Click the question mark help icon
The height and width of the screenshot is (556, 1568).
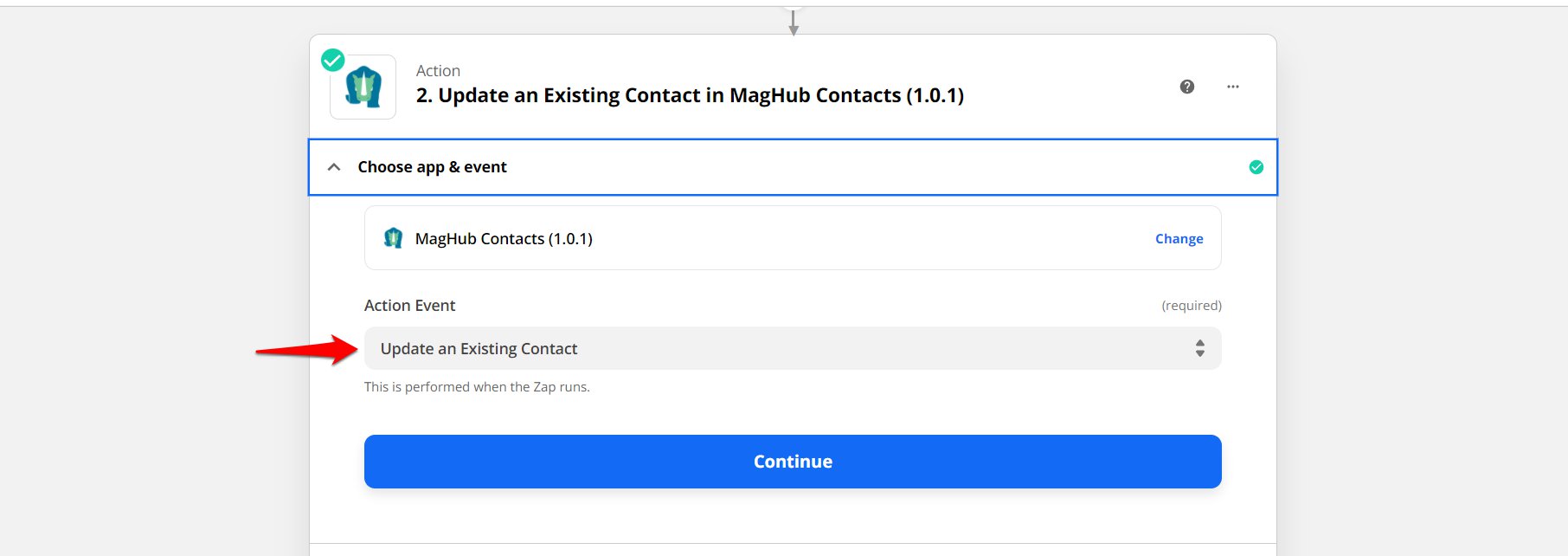point(1186,87)
